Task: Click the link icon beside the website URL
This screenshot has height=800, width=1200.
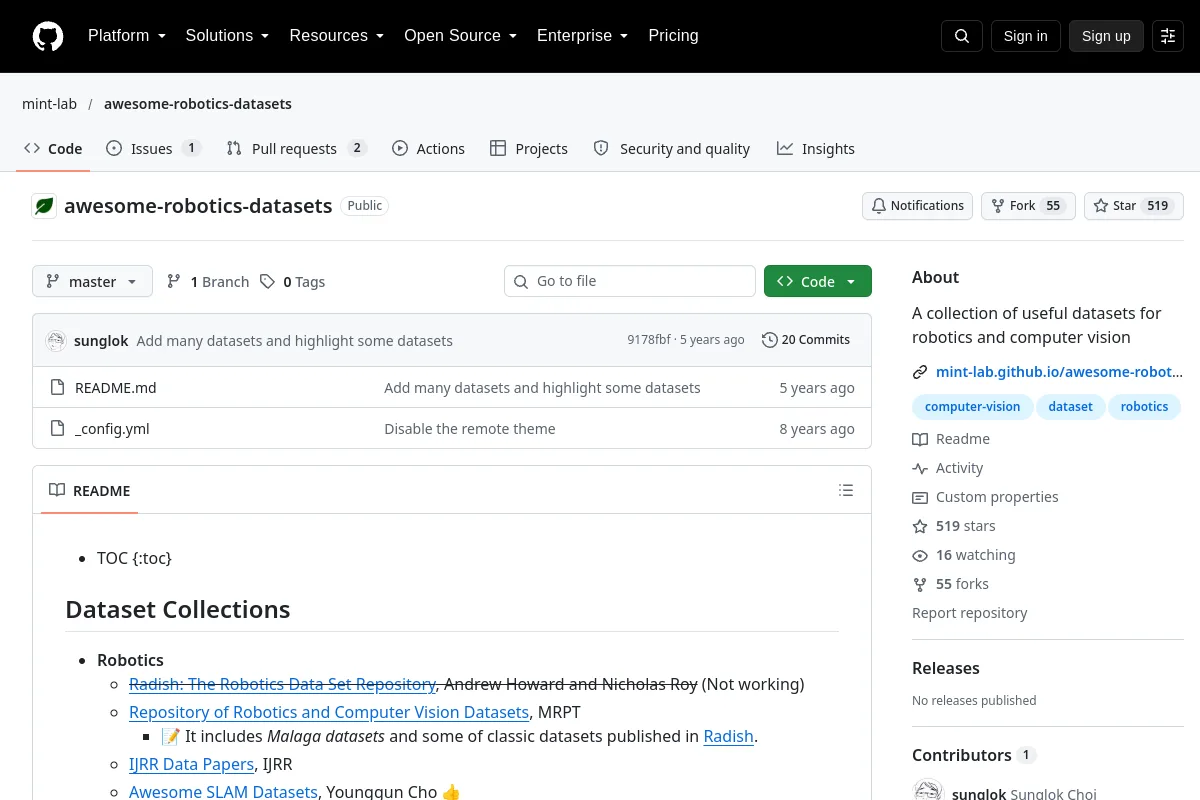Action: pos(920,372)
